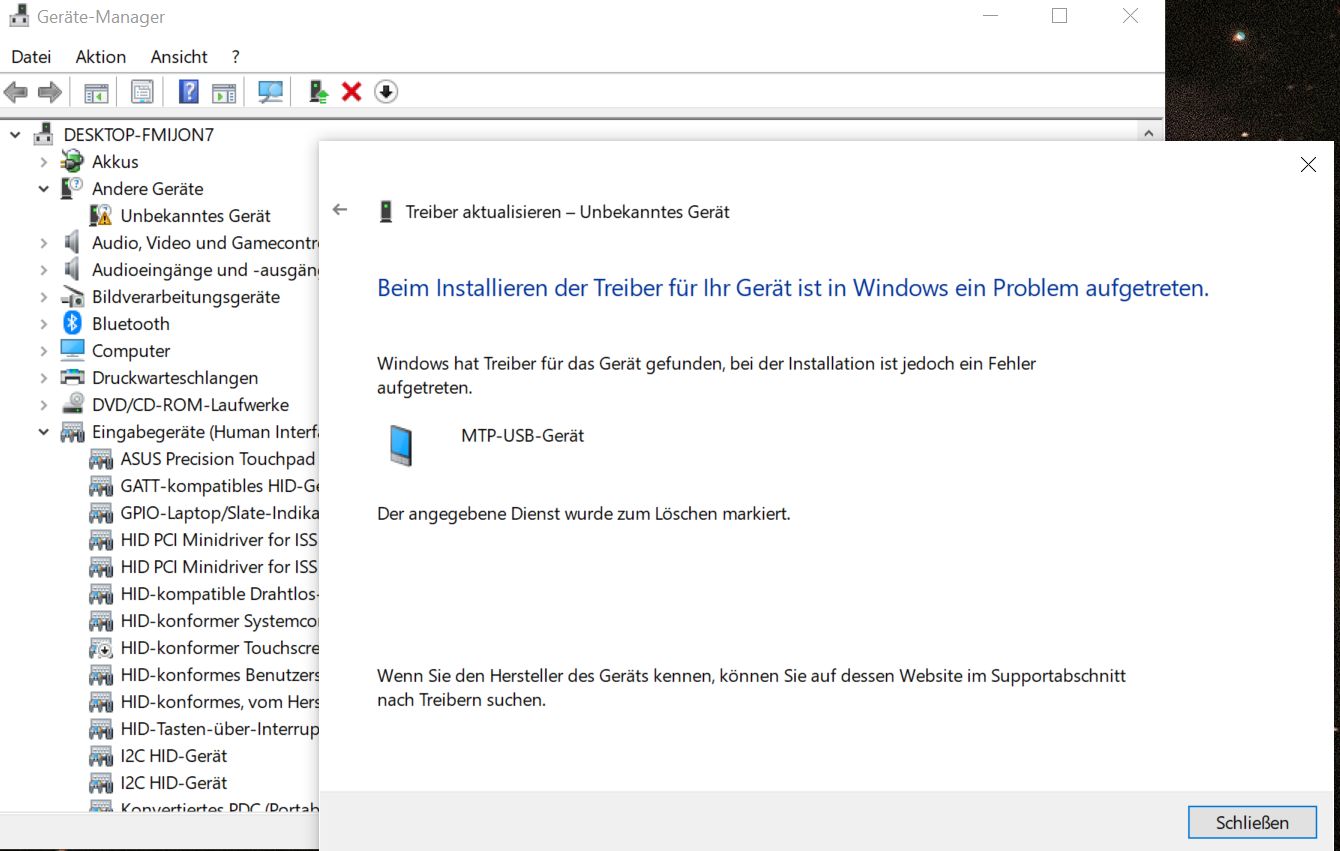
Task: Click the scrollbar up arrow in device tree
Action: [x=1150, y=132]
